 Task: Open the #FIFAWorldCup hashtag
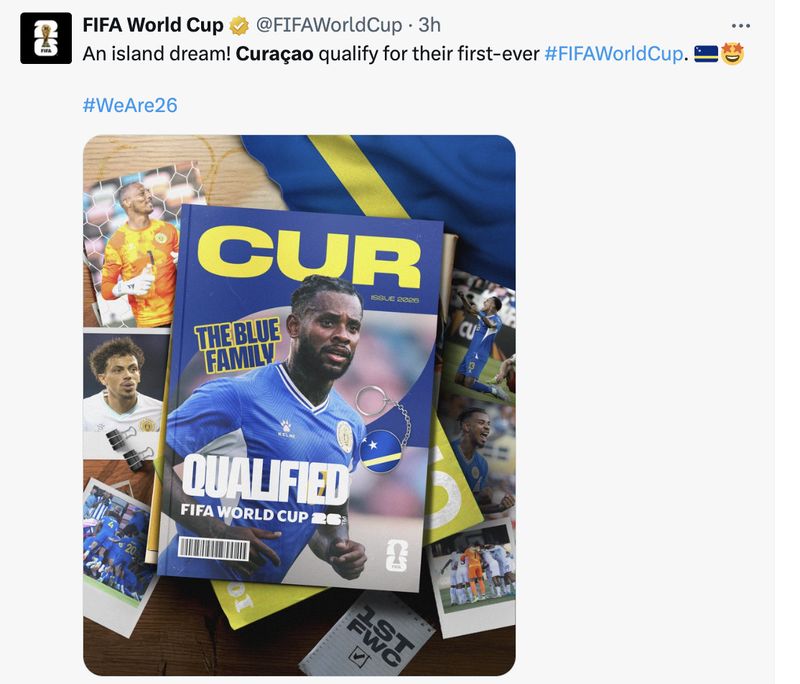614,54
